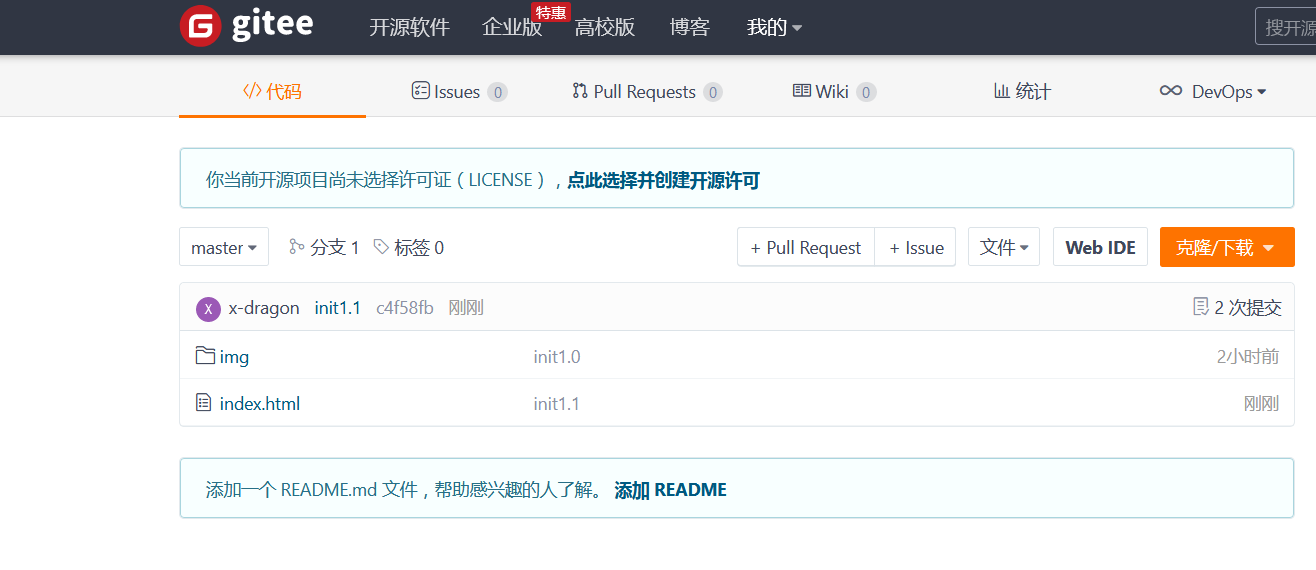
Task: Click the tag icon beside 标签 0
Action: click(x=381, y=246)
